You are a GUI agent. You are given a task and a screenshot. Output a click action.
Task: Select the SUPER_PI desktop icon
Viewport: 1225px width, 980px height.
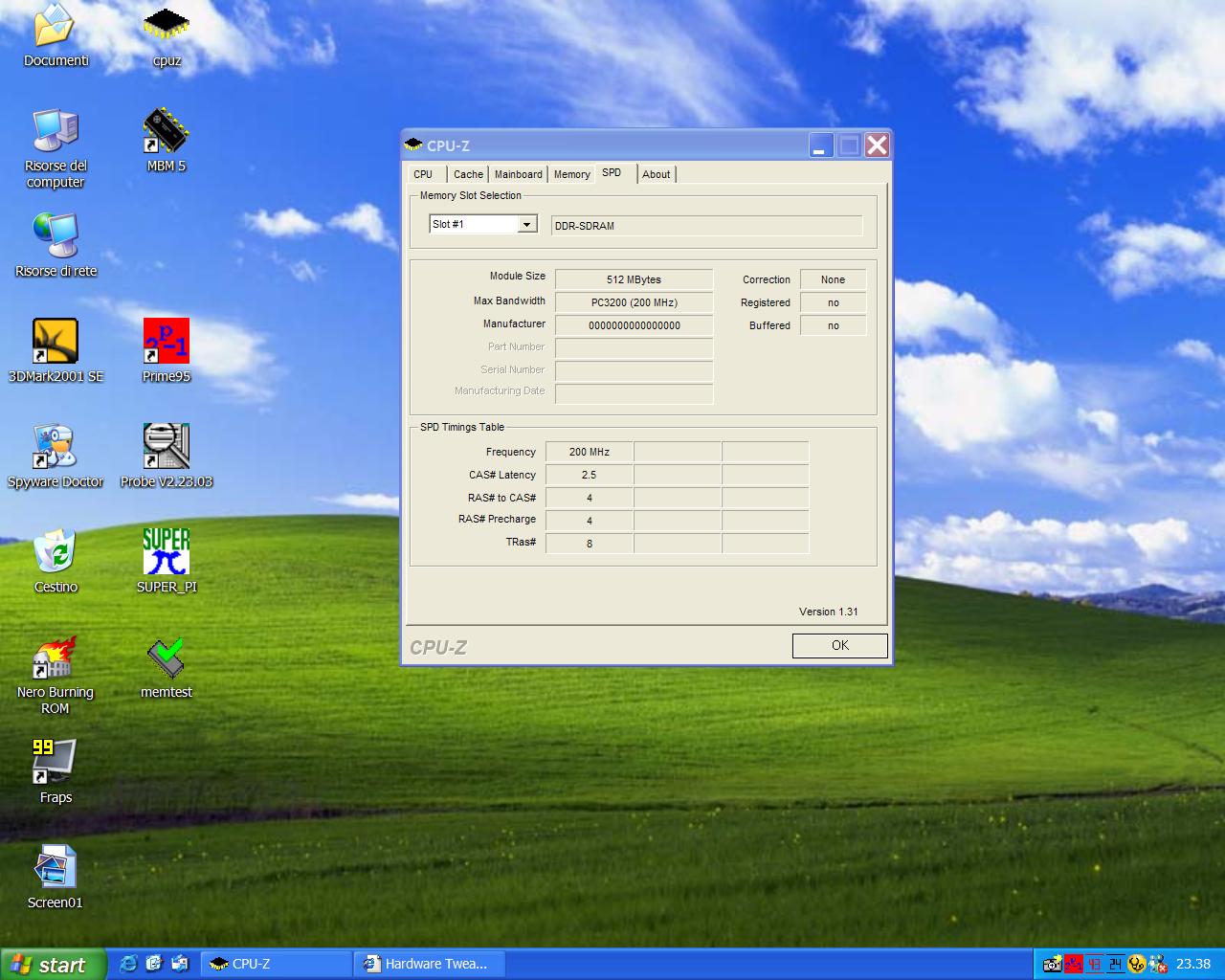click(x=167, y=561)
